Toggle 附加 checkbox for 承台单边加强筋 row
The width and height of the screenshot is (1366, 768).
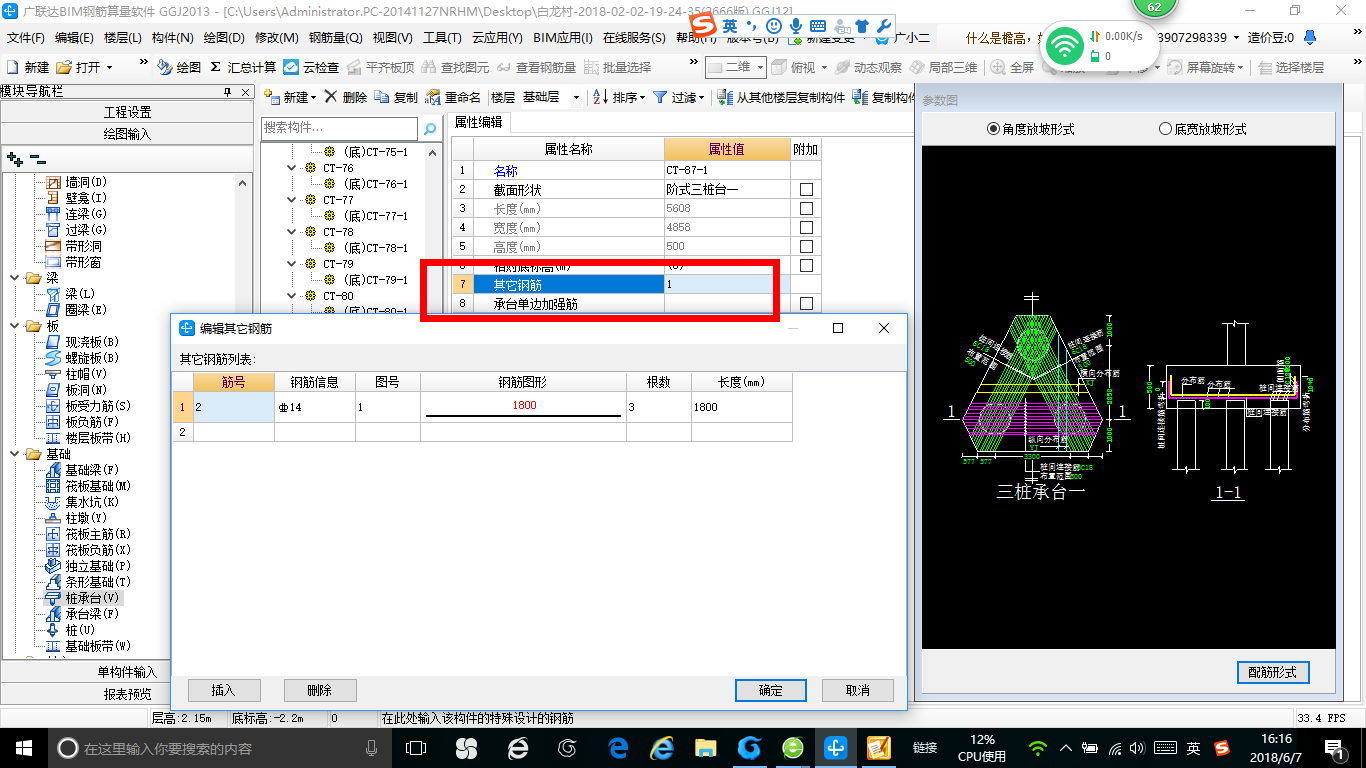pos(806,303)
